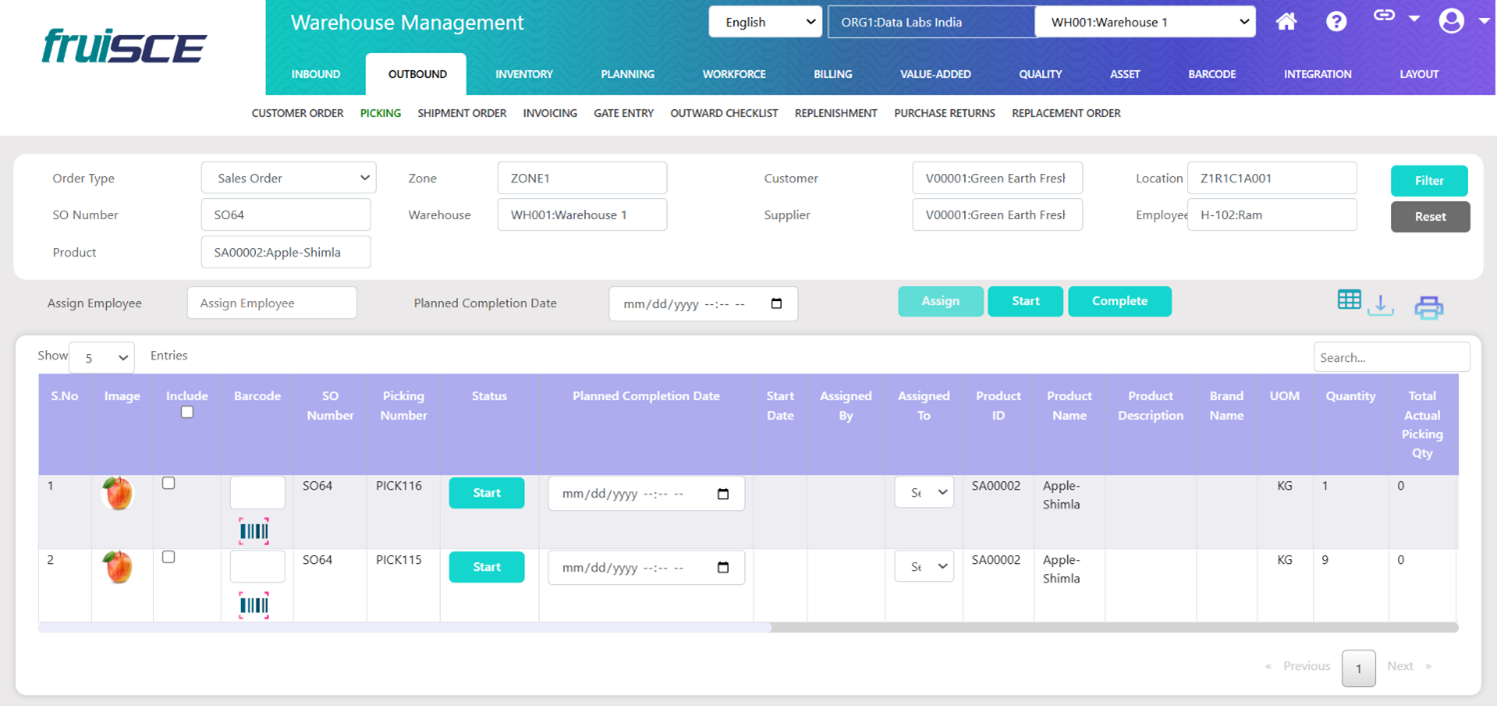1497x706 pixels.
Task: Switch to the INVENTORY tab
Action: [x=524, y=74]
